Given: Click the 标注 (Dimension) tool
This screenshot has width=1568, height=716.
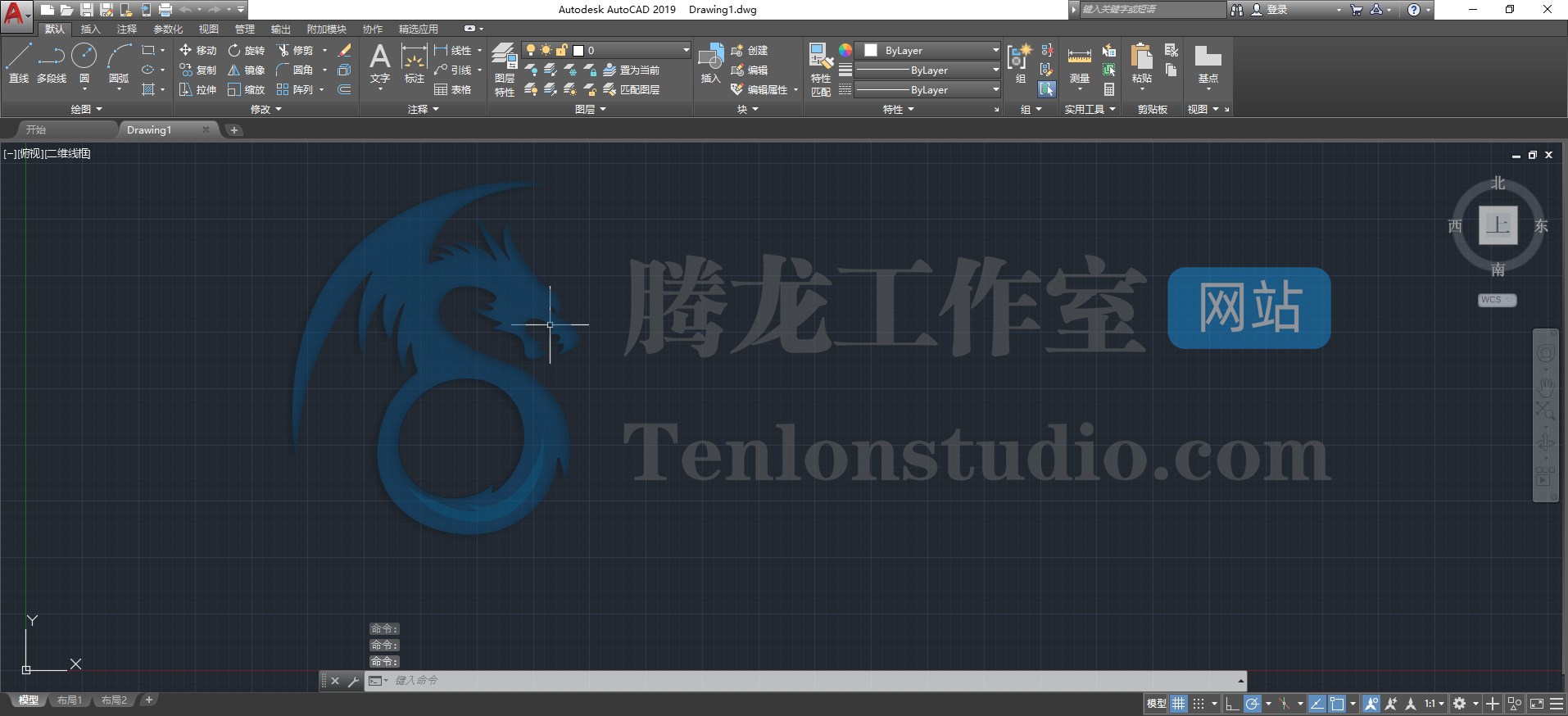Looking at the screenshot, I should pyautogui.click(x=414, y=63).
